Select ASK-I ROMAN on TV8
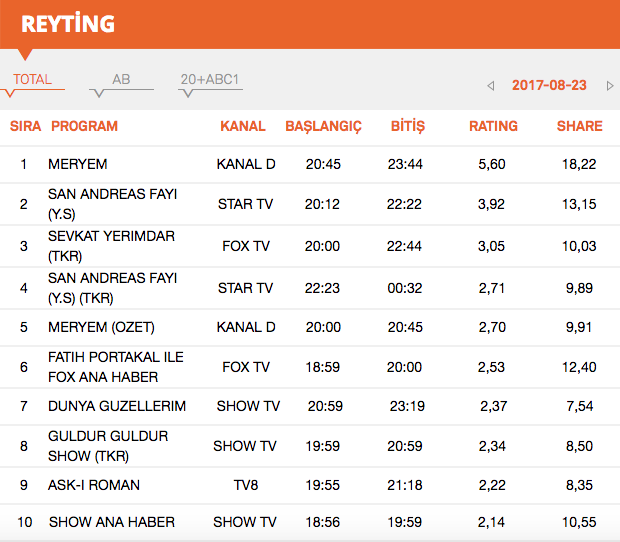 click(94, 485)
